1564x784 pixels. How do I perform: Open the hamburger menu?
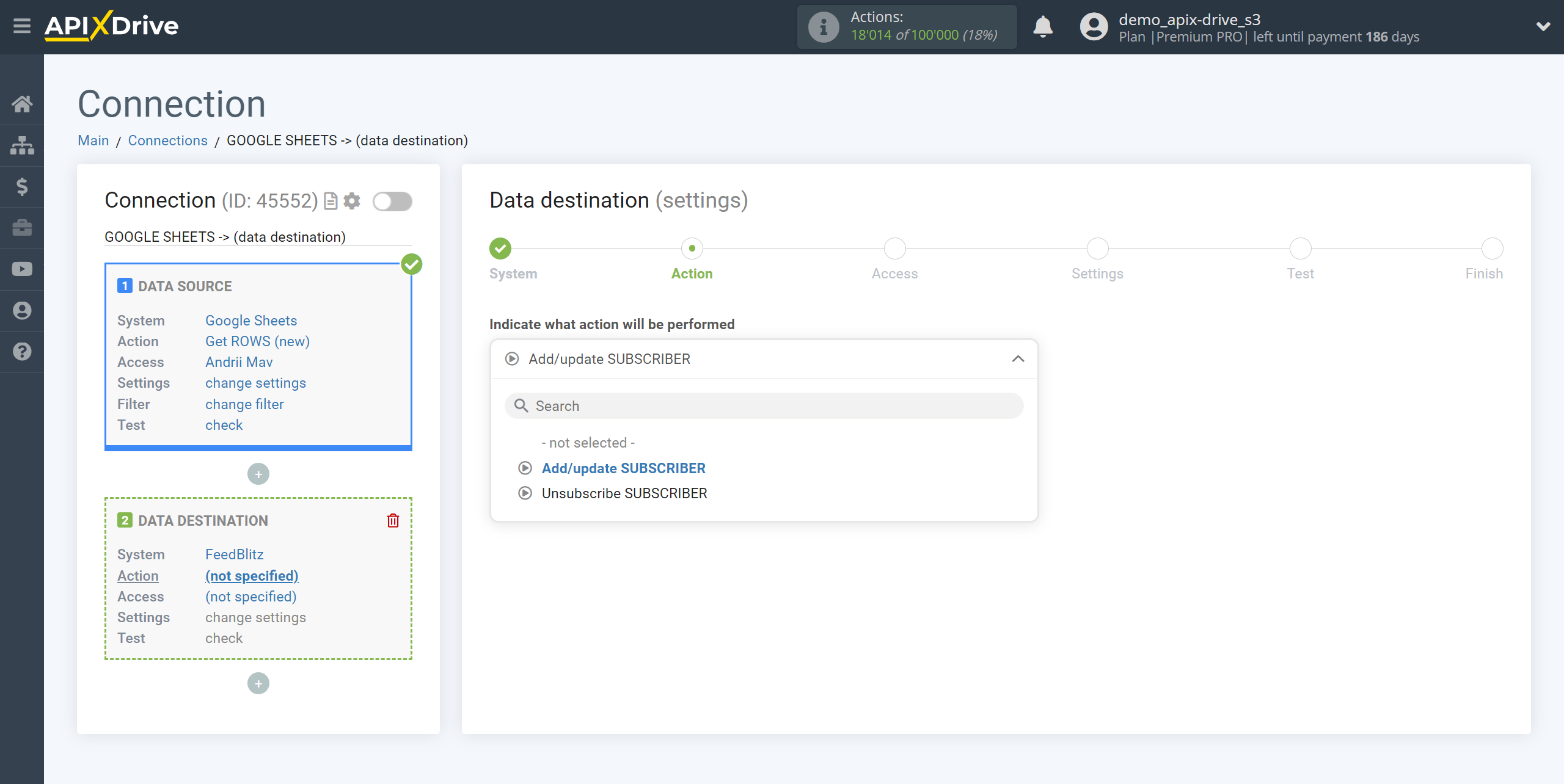pyautogui.click(x=22, y=26)
